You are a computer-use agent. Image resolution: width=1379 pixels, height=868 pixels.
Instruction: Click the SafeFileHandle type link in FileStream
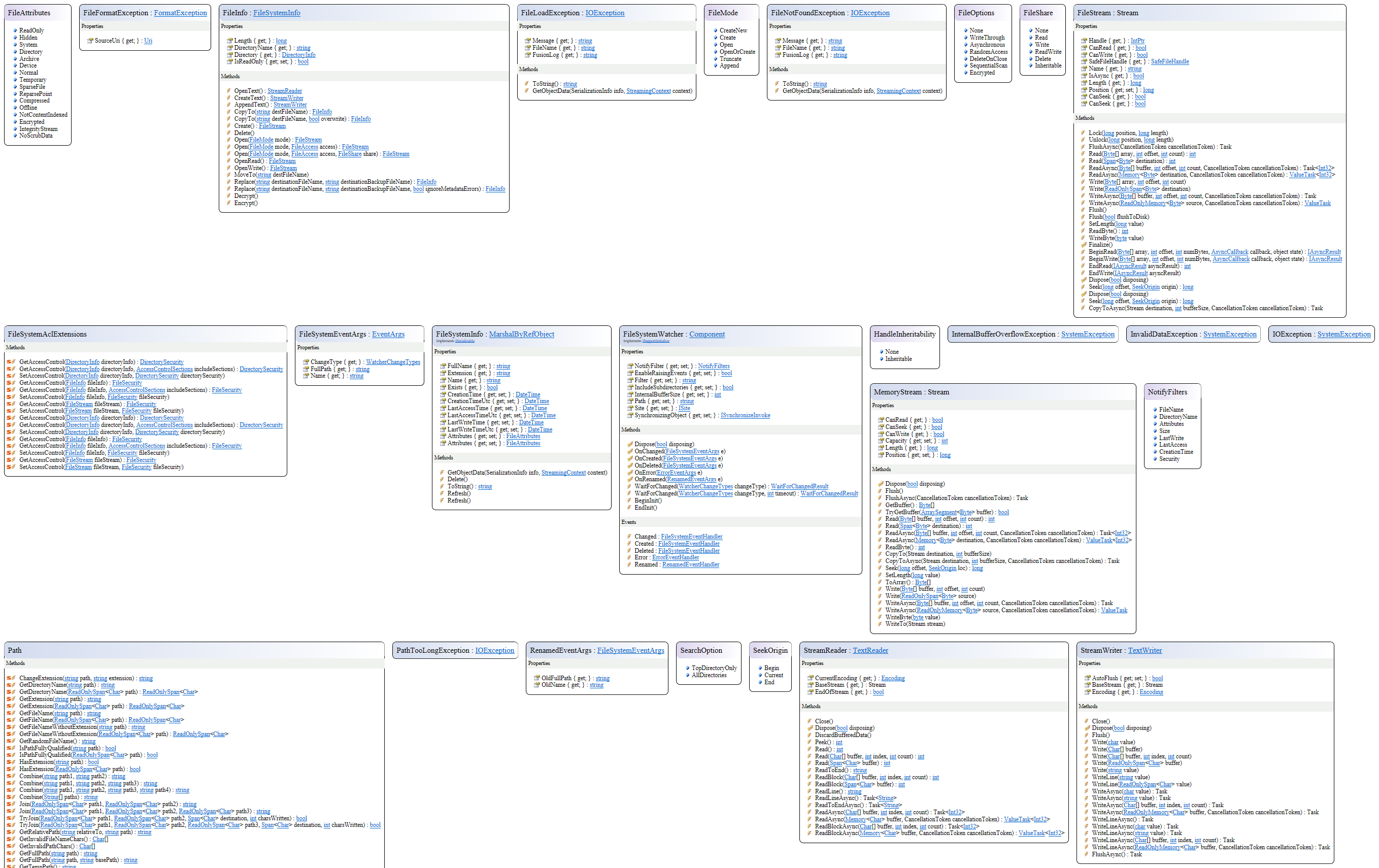coord(1169,62)
